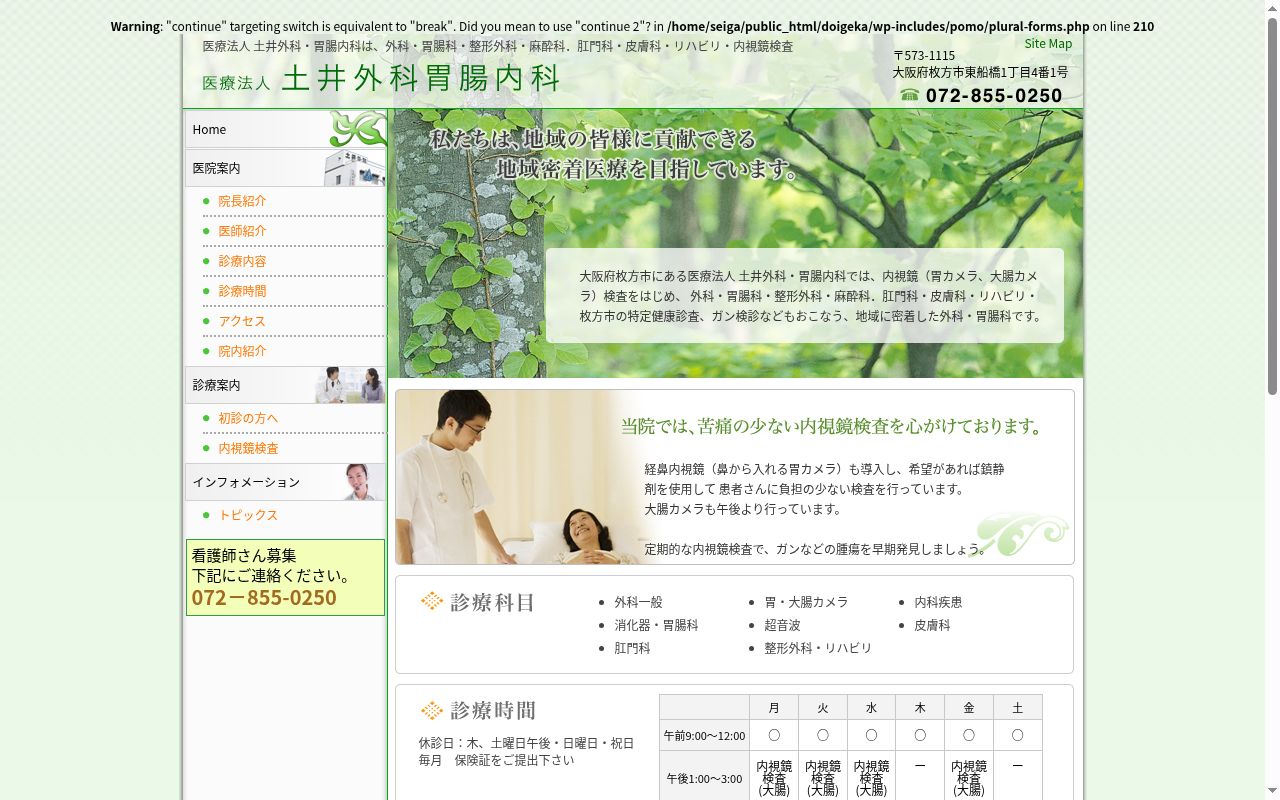Click the ornament icon beside 診療科目
This screenshot has height=800, width=1280.
432,601
